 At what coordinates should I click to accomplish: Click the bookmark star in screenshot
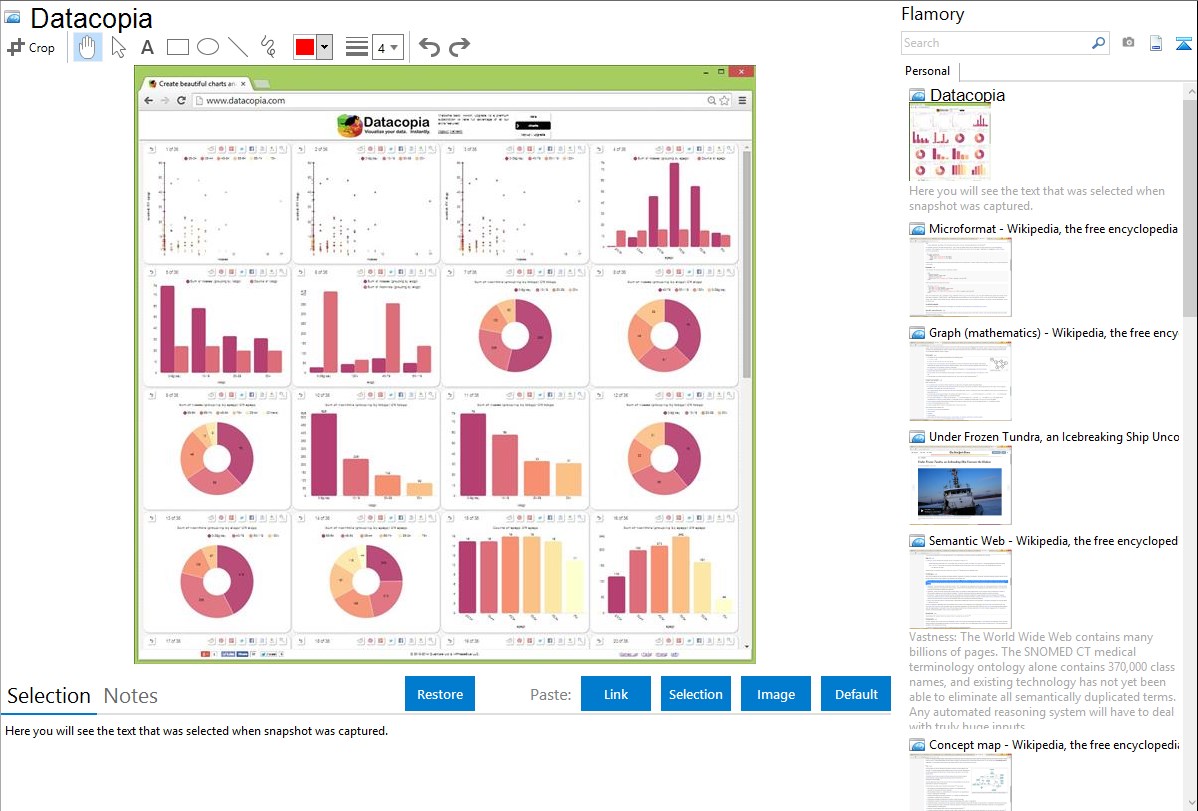tap(724, 100)
